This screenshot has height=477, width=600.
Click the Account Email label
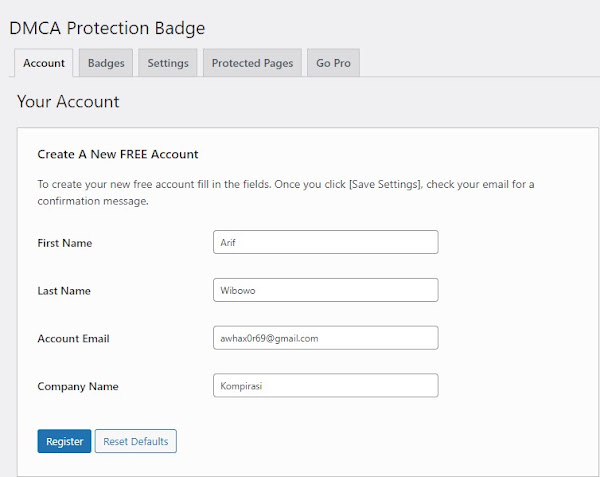coord(73,339)
